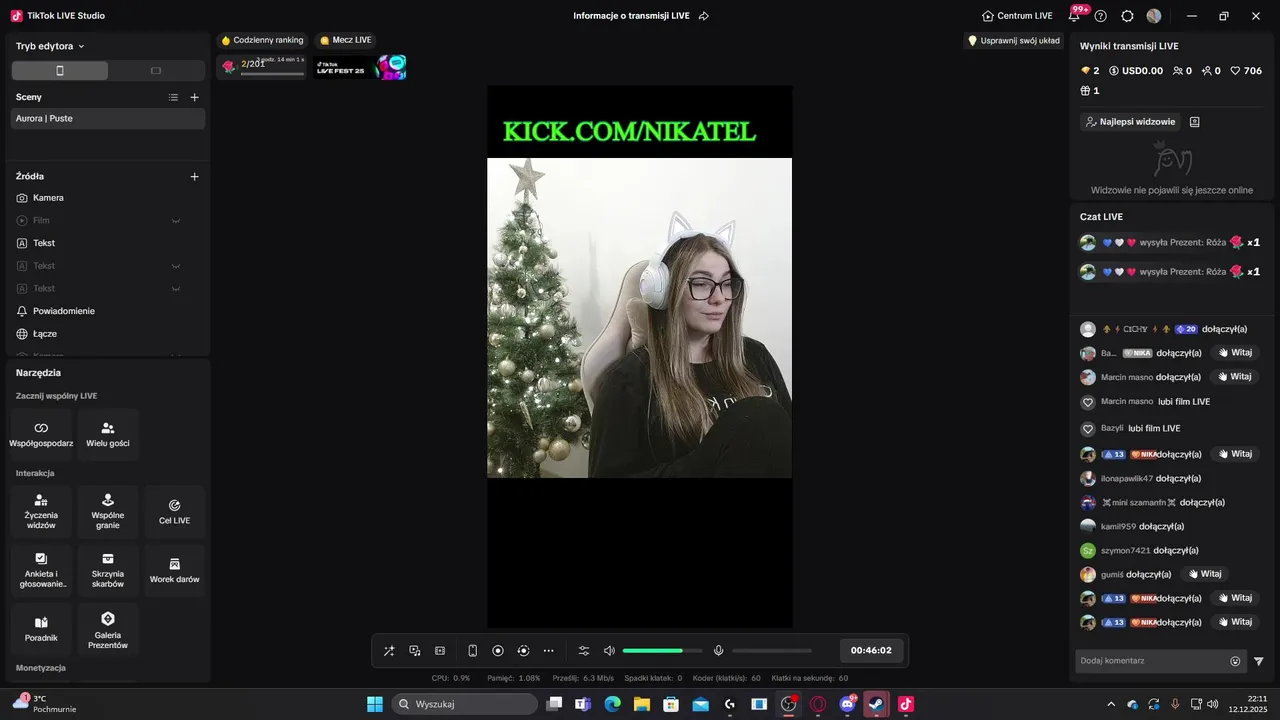Open the notifications bell with 99+ badge
Screen dimensions: 1280x720
[x=1074, y=16]
